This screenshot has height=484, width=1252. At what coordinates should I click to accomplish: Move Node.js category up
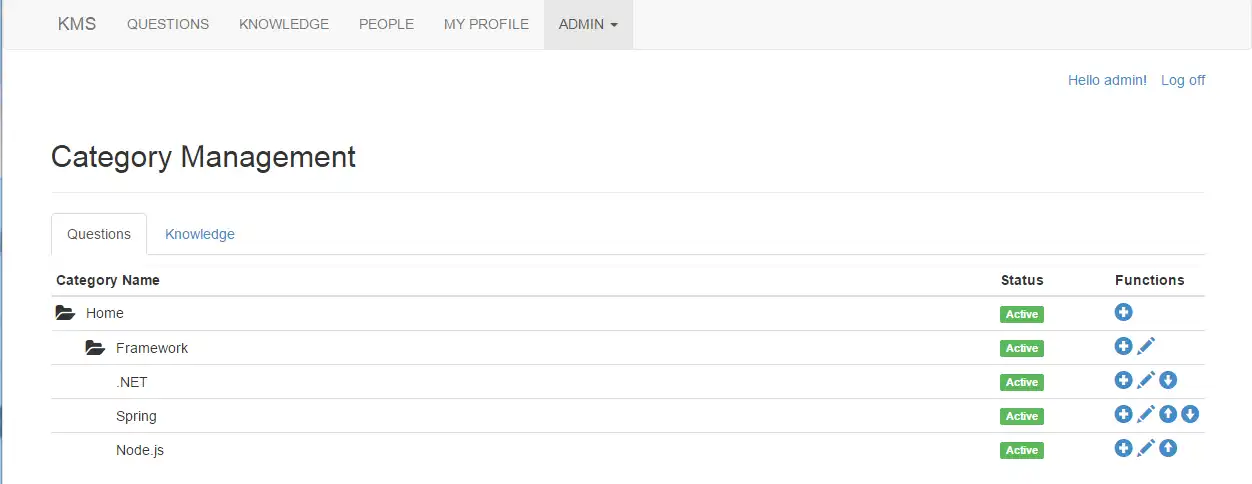[x=1168, y=448]
